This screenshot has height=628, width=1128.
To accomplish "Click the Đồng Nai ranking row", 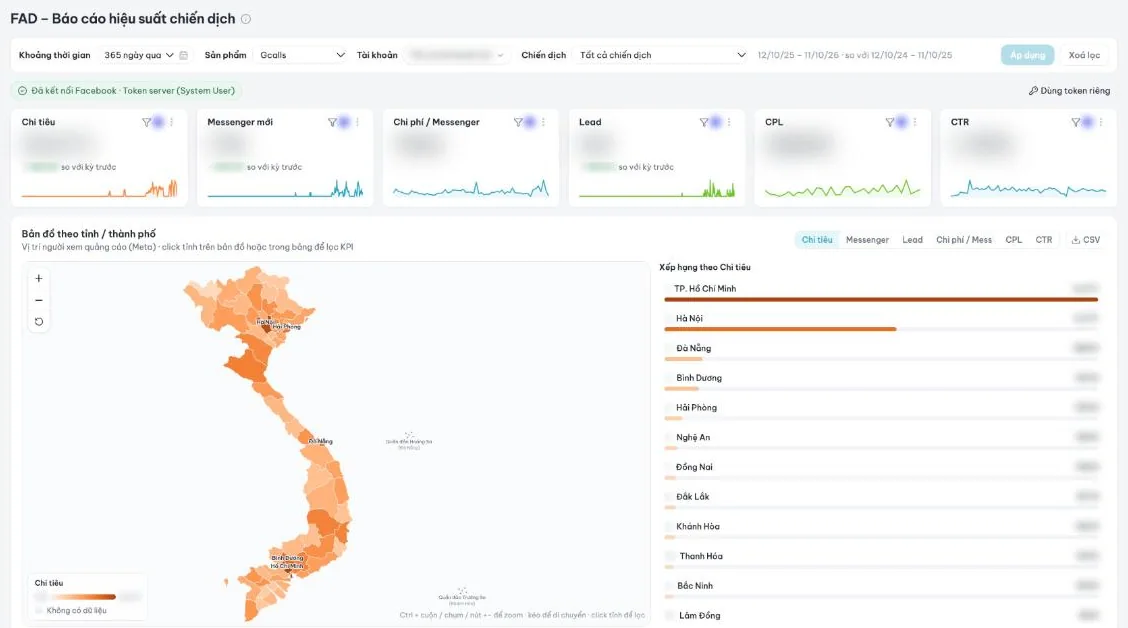I will coord(881,470).
